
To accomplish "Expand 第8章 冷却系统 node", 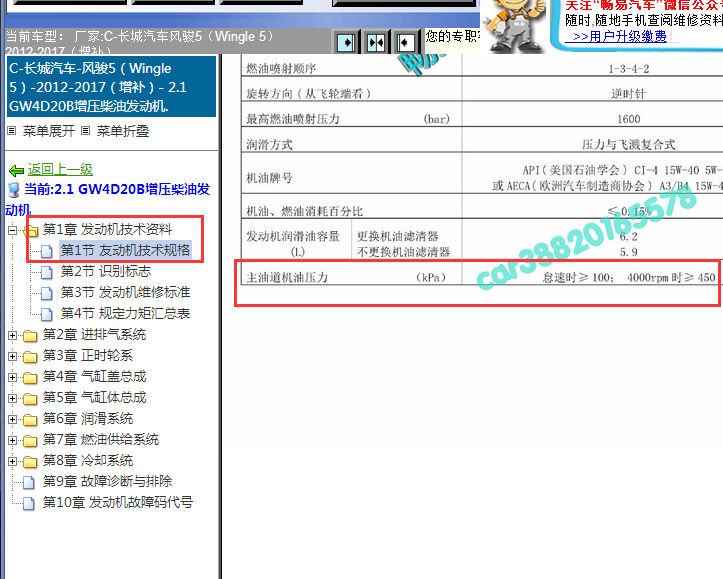I will [12, 461].
